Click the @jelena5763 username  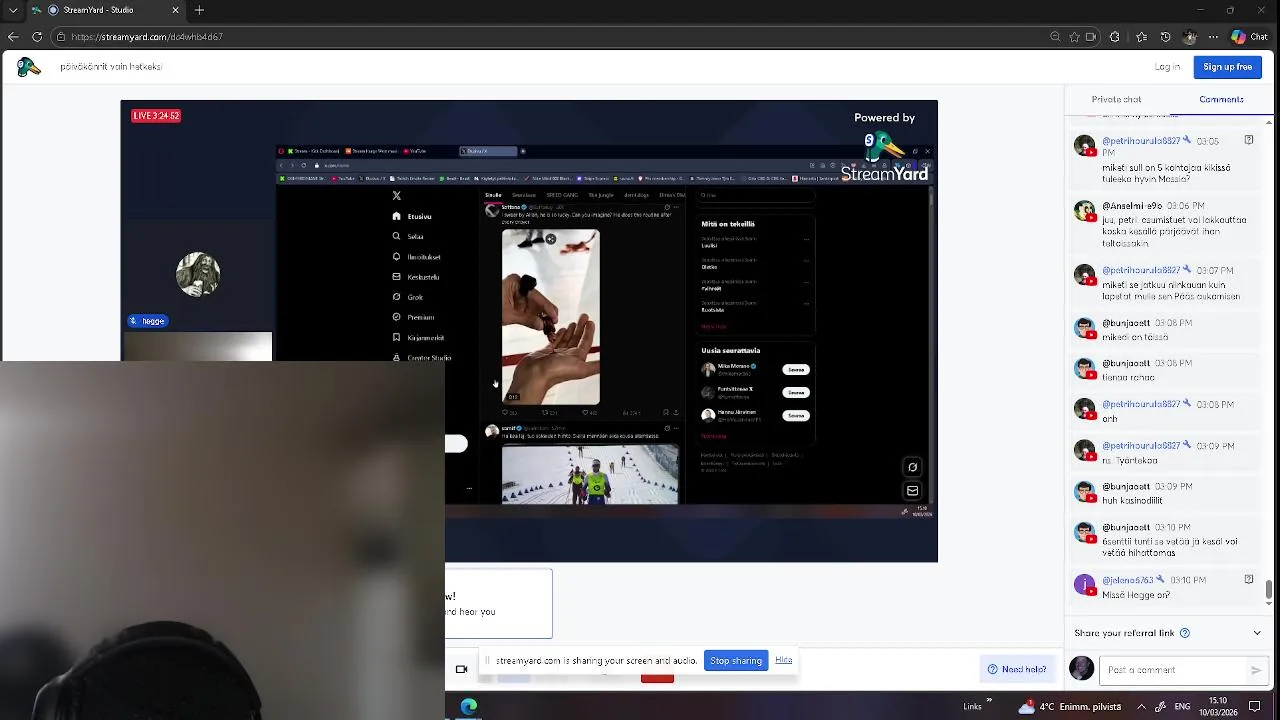click(1127, 580)
